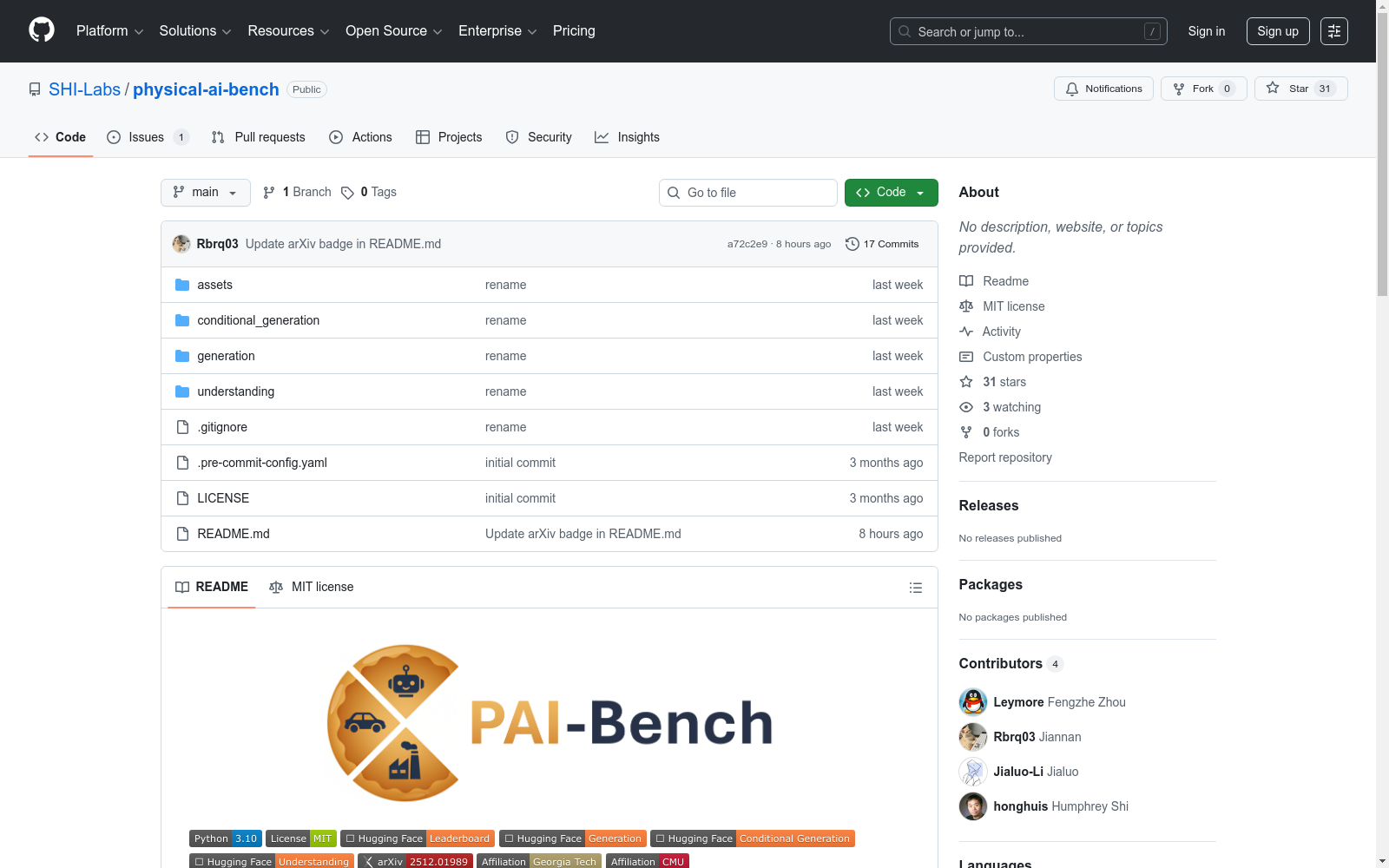Open the Actions tab
1389x868 pixels.
coord(360,137)
